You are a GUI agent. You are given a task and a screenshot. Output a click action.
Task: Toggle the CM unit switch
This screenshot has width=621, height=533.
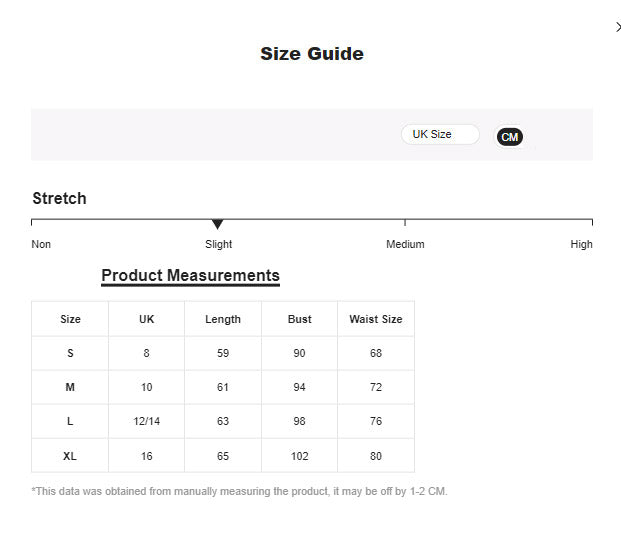point(510,137)
